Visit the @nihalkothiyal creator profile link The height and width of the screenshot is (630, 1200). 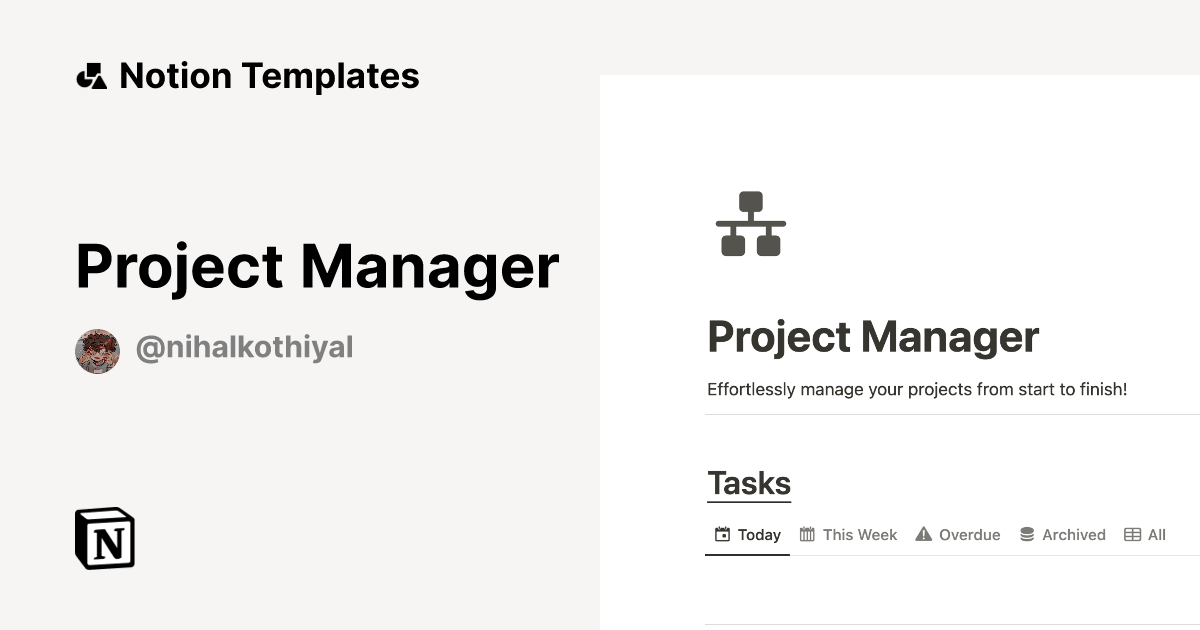(x=244, y=348)
